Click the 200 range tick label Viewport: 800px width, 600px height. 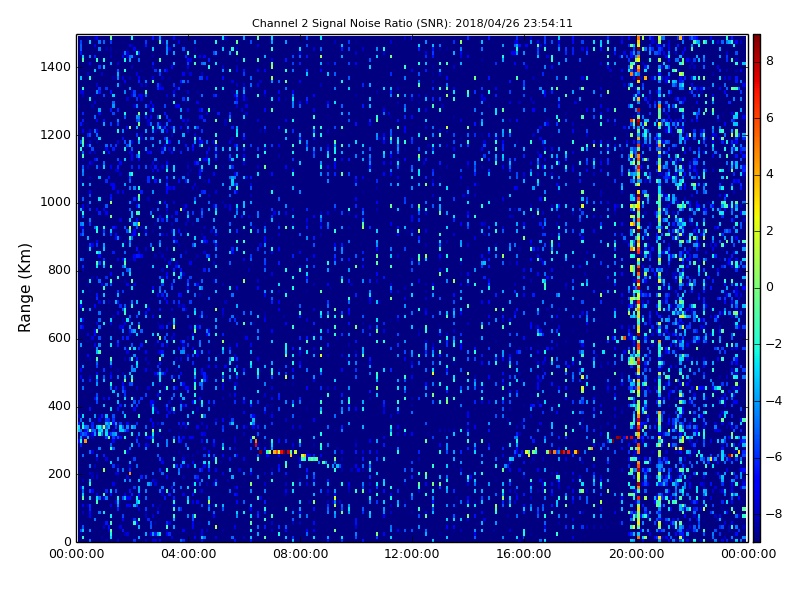click(x=59, y=473)
